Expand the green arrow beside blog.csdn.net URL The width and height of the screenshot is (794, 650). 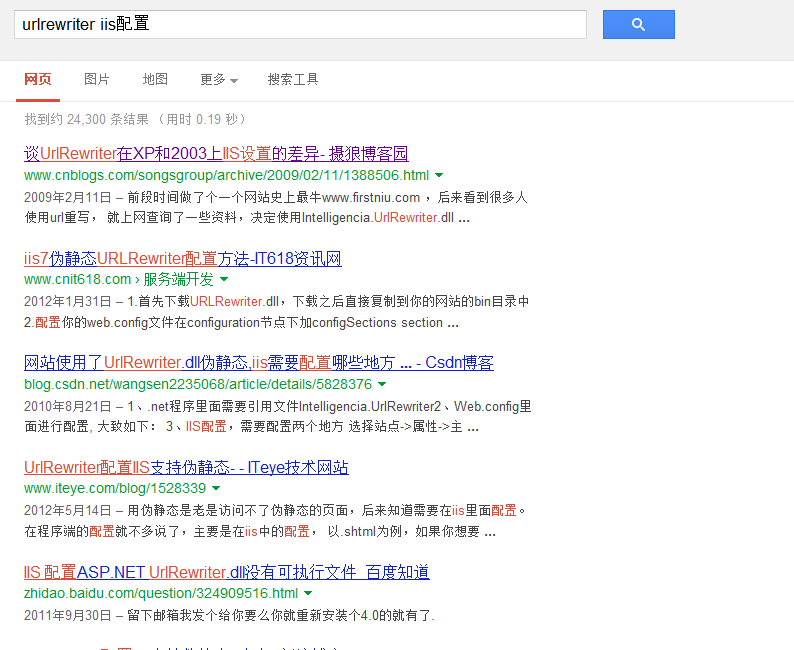point(382,384)
